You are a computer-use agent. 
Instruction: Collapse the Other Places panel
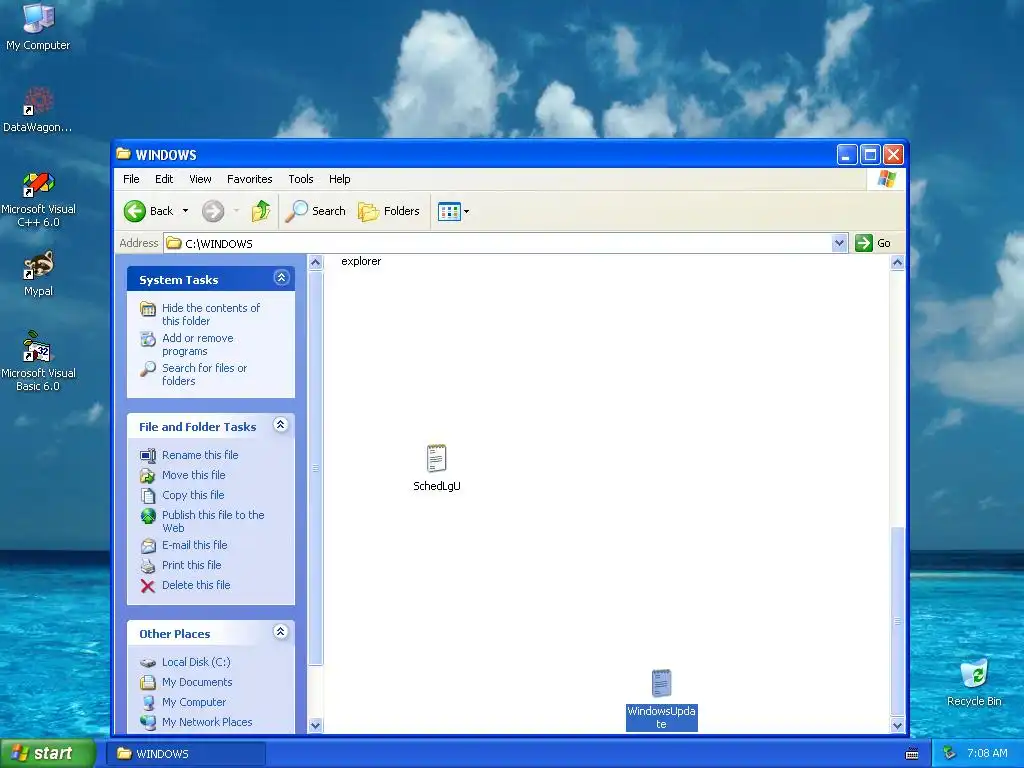coord(281,632)
